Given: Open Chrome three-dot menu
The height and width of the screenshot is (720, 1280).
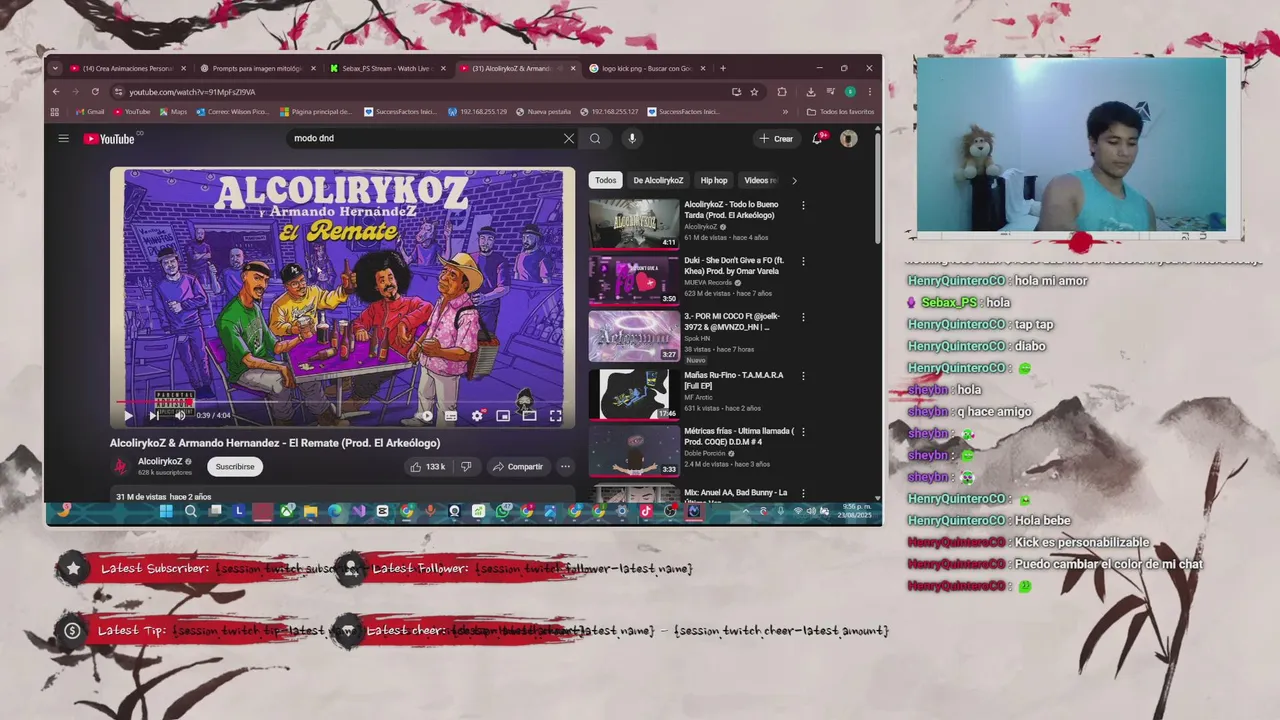Looking at the screenshot, I should 869,92.
